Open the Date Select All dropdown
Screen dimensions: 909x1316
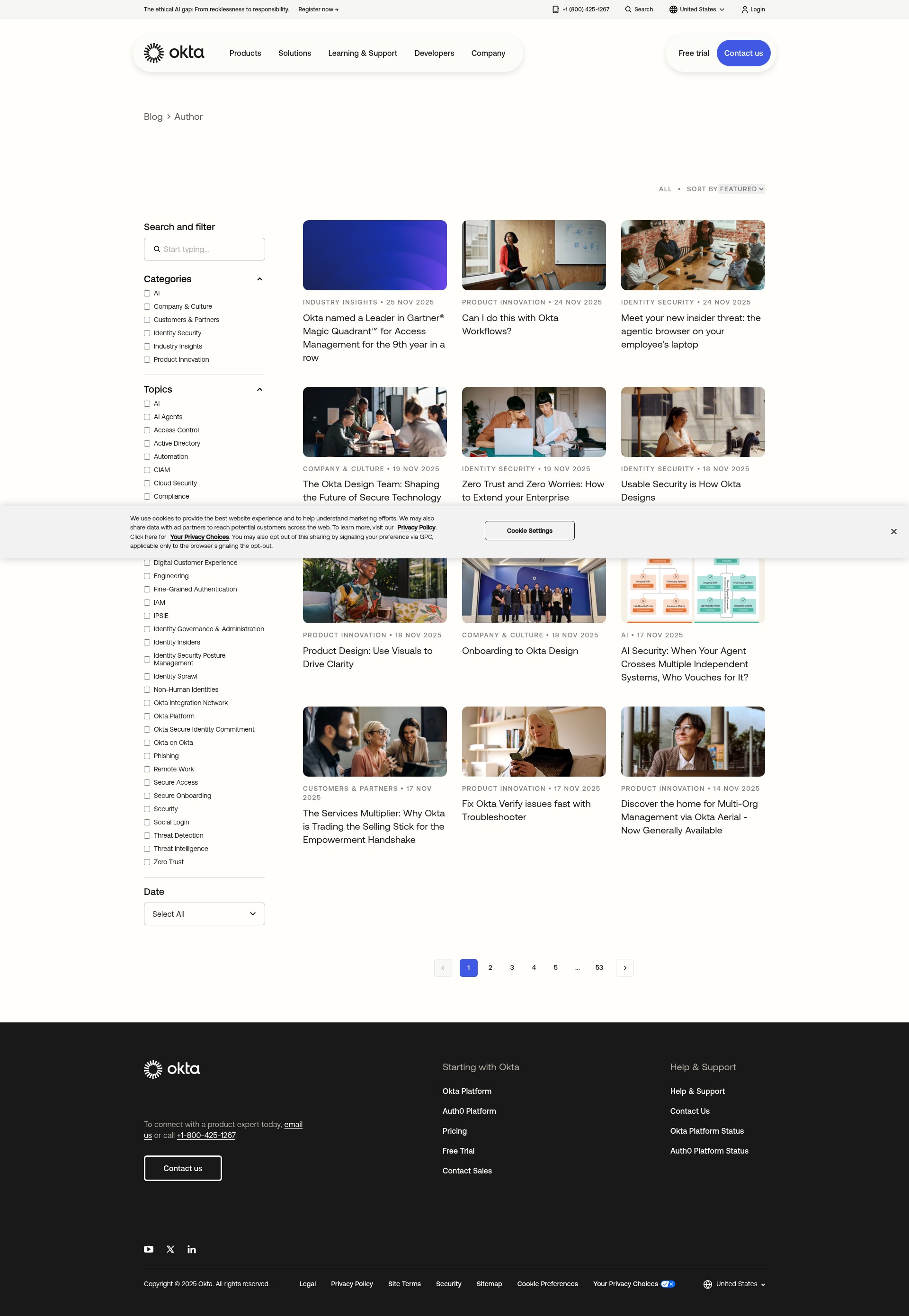204,914
